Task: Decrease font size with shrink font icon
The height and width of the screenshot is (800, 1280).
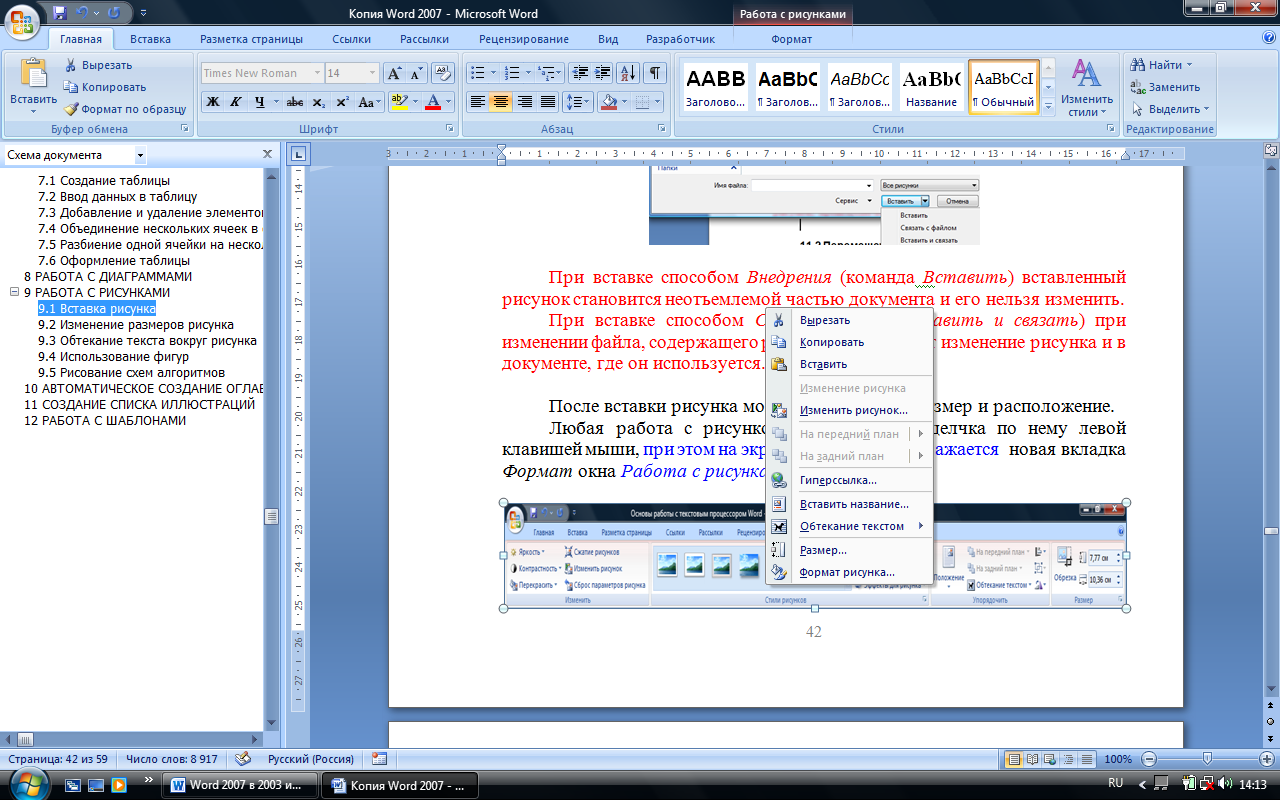Action: pos(415,73)
